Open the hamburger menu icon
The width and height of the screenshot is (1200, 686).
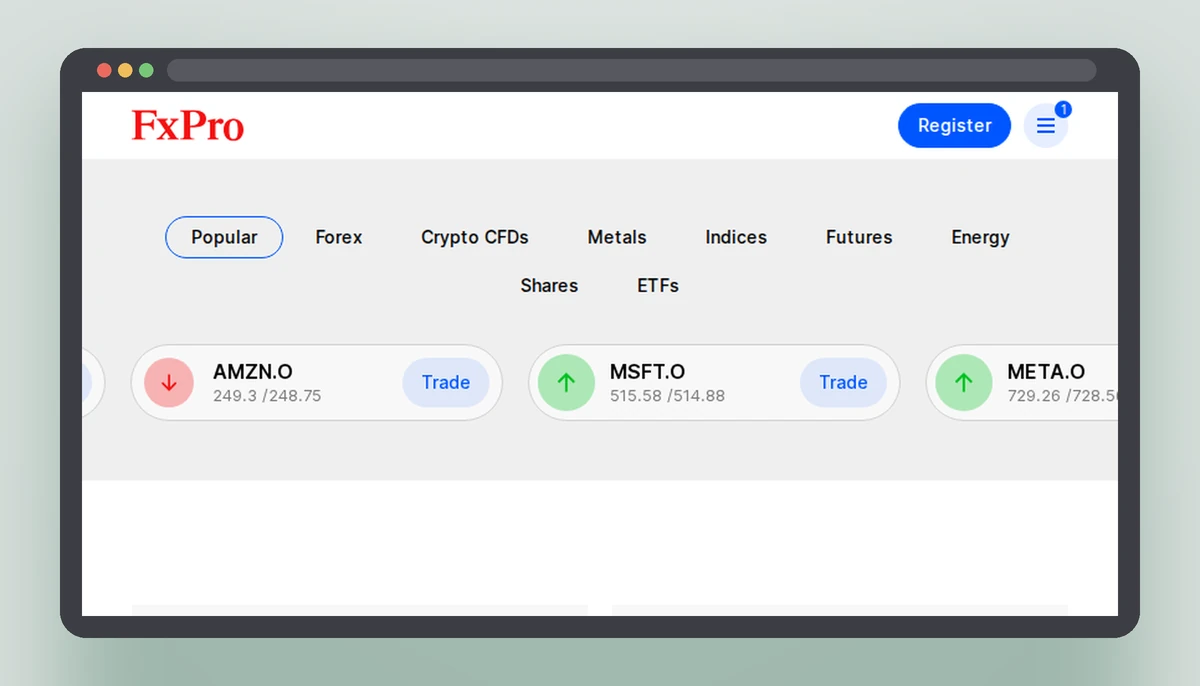point(1045,126)
